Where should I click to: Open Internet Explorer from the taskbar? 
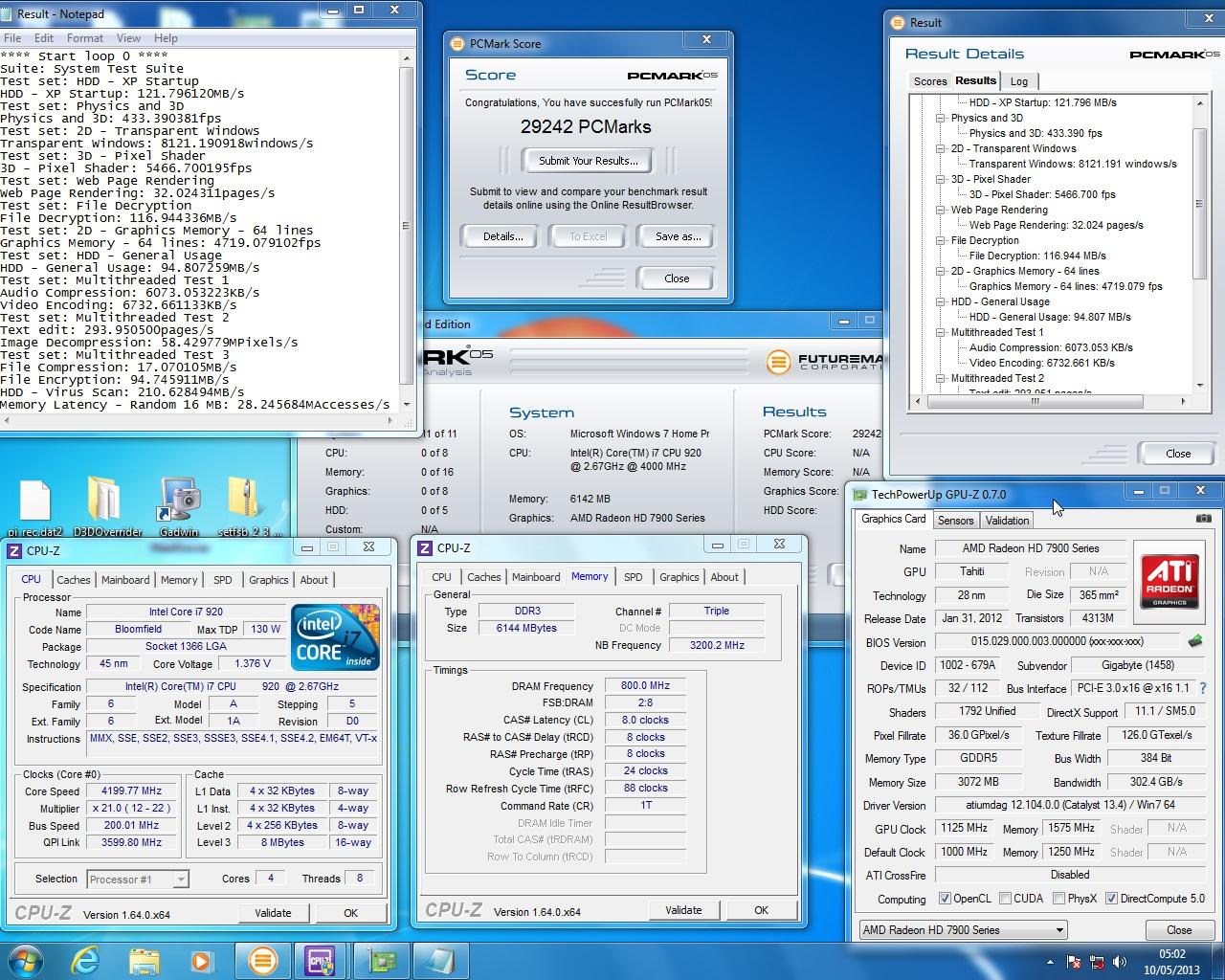[x=87, y=960]
